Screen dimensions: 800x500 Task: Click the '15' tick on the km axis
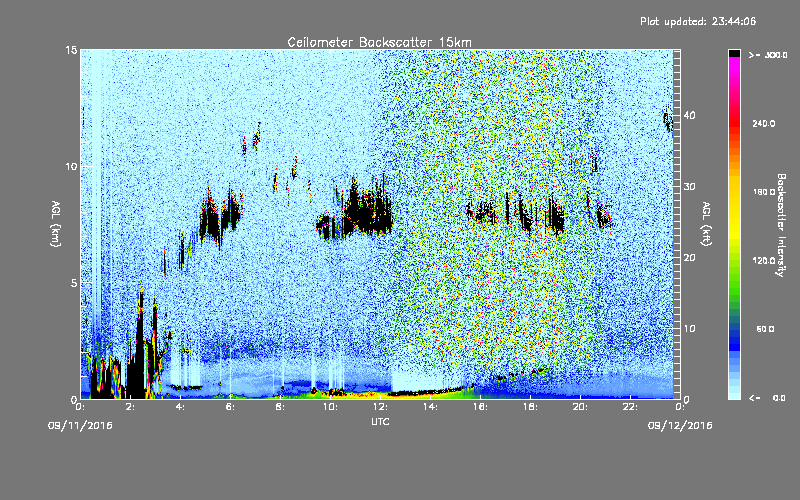(71, 50)
